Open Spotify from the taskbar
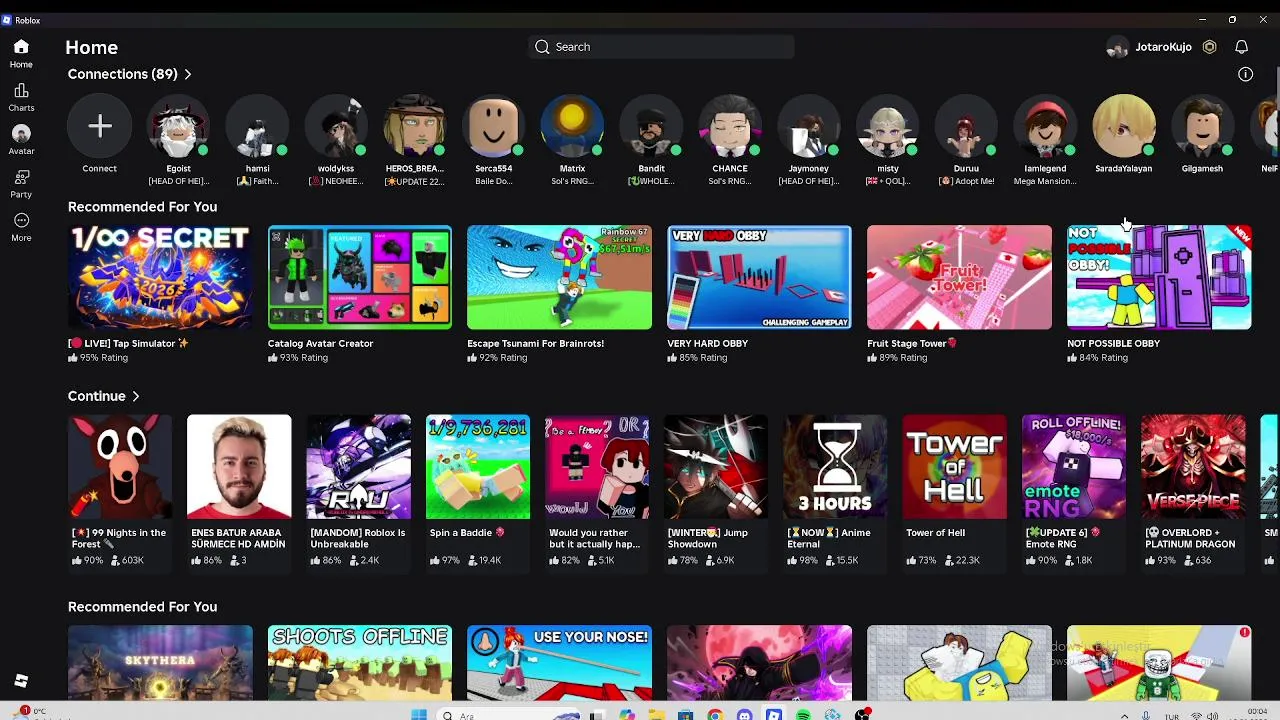Viewport: 1280px width, 720px height. pos(803,715)
